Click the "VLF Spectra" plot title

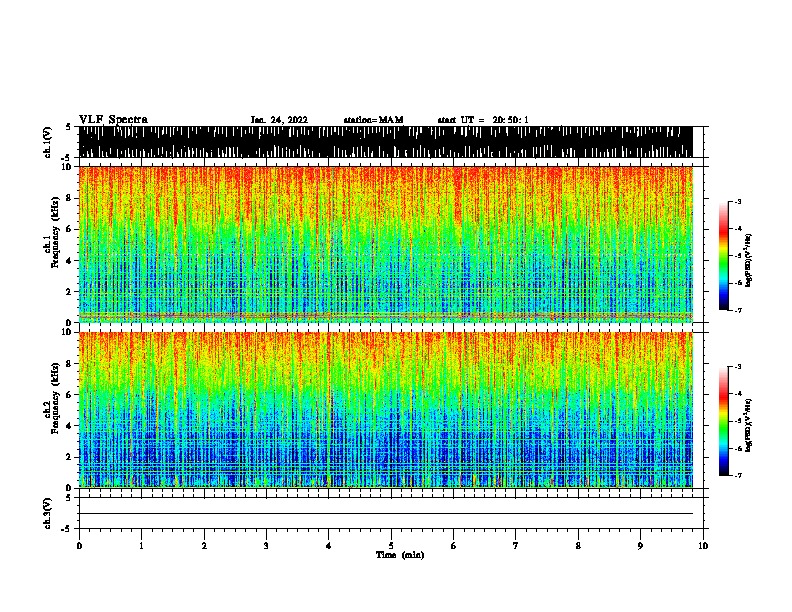113,120
